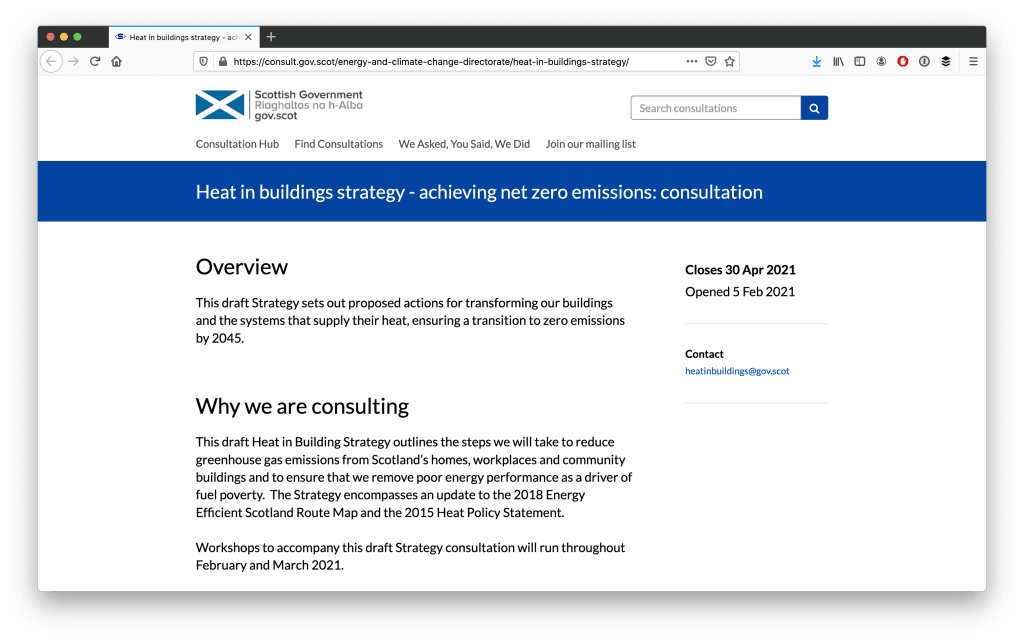This screenshot has height=641, width=1024.
Task: Click the stacked layers extension icon
Action: click(x=946, y=61)
